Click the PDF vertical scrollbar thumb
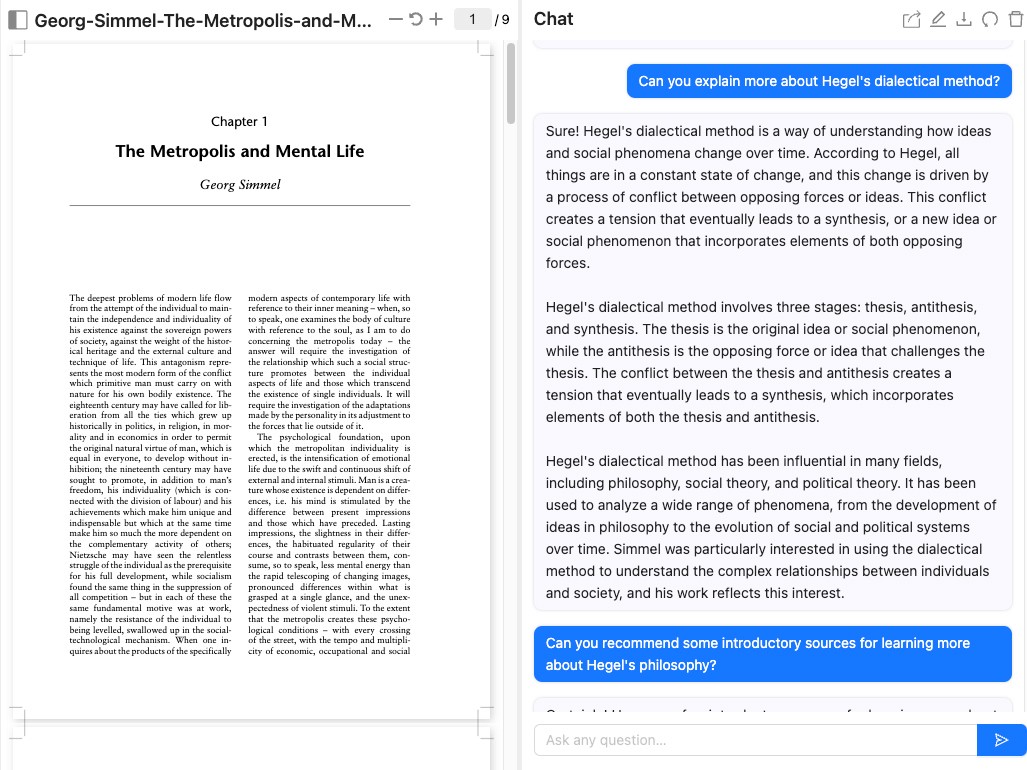1027x770 pixels. [x=511, y=83]
